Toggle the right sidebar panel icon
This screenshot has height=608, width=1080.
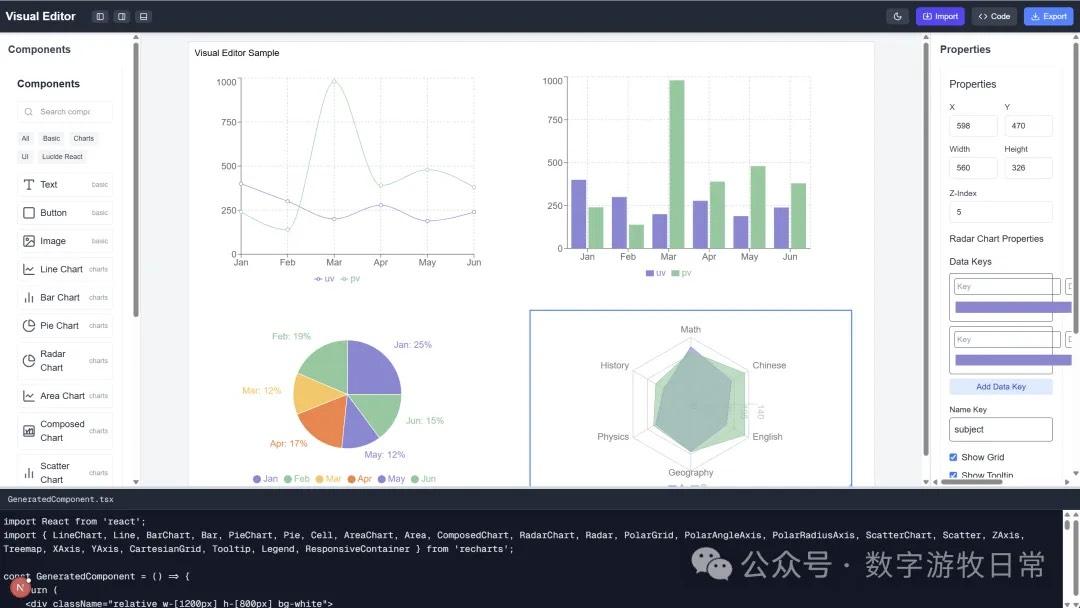point(121,16)
